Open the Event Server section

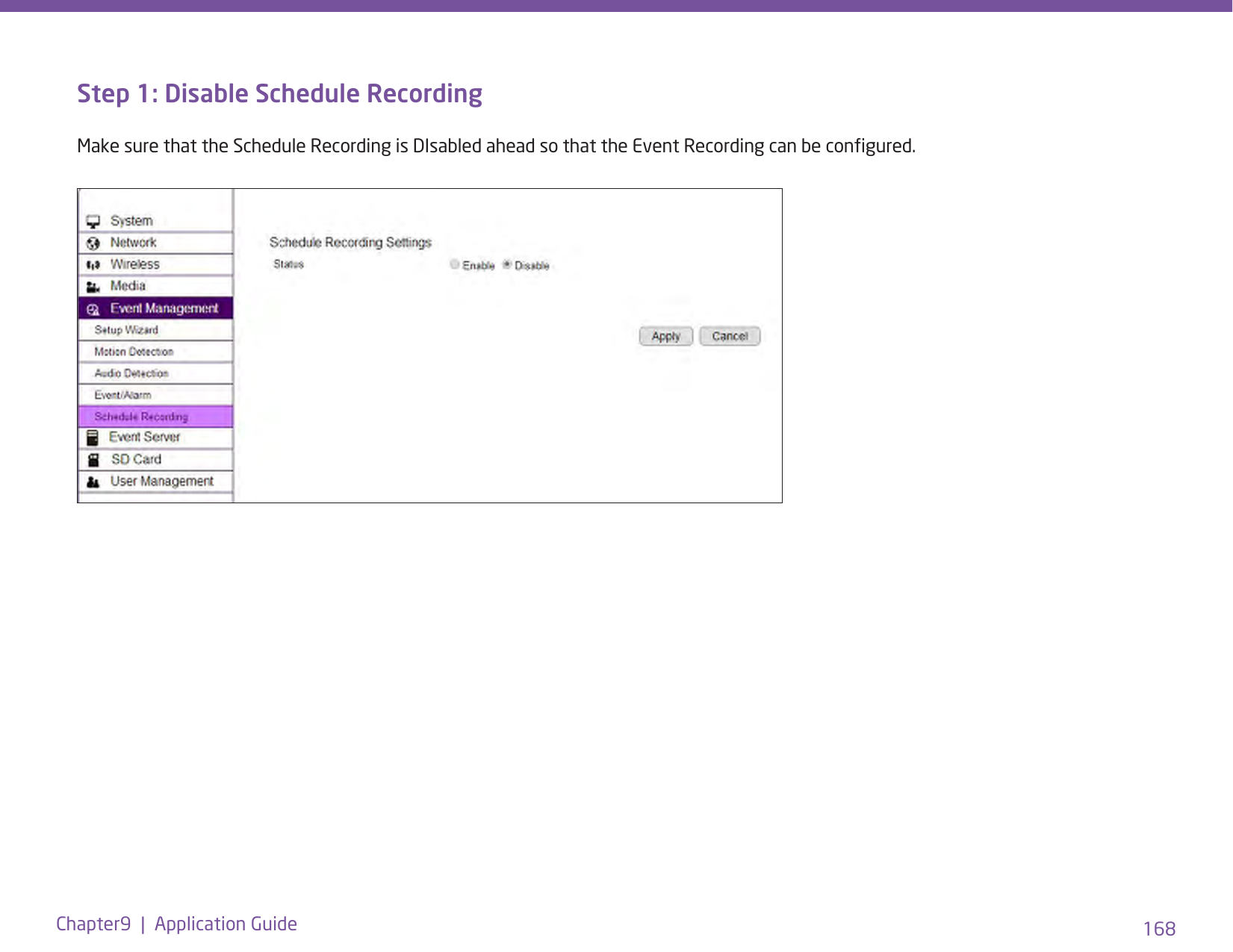[x=155, y=438]
